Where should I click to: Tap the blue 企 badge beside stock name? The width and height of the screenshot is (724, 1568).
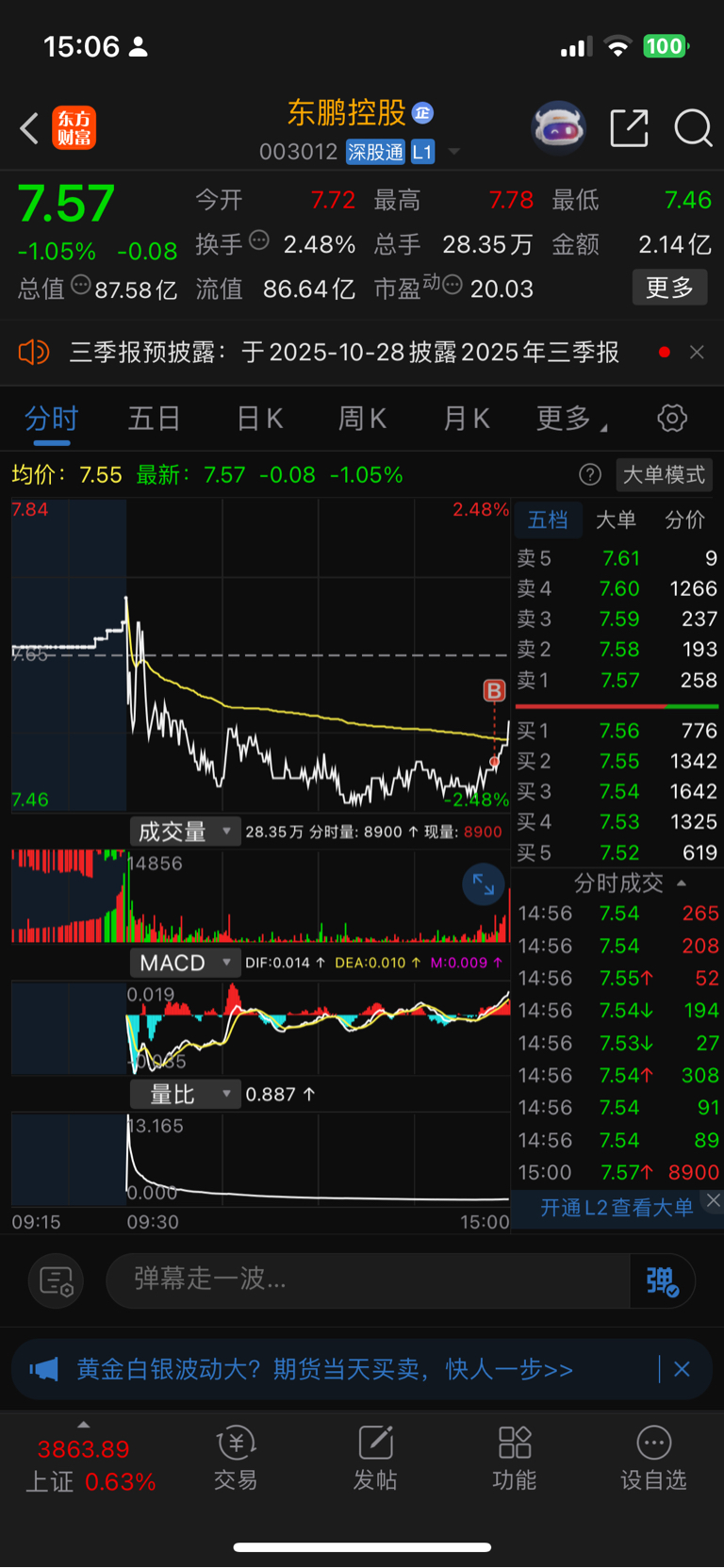(422, 113)
